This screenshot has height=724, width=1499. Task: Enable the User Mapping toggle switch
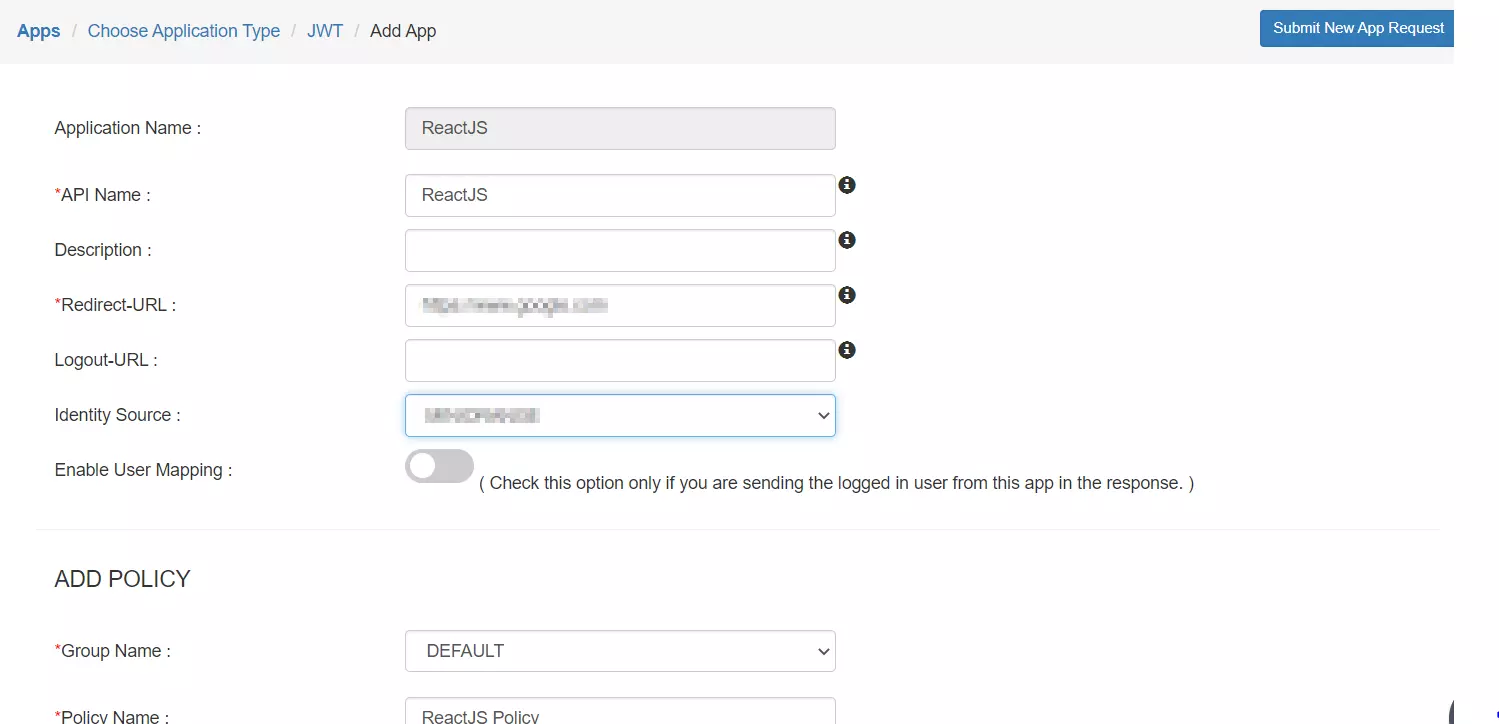point(439,465)
